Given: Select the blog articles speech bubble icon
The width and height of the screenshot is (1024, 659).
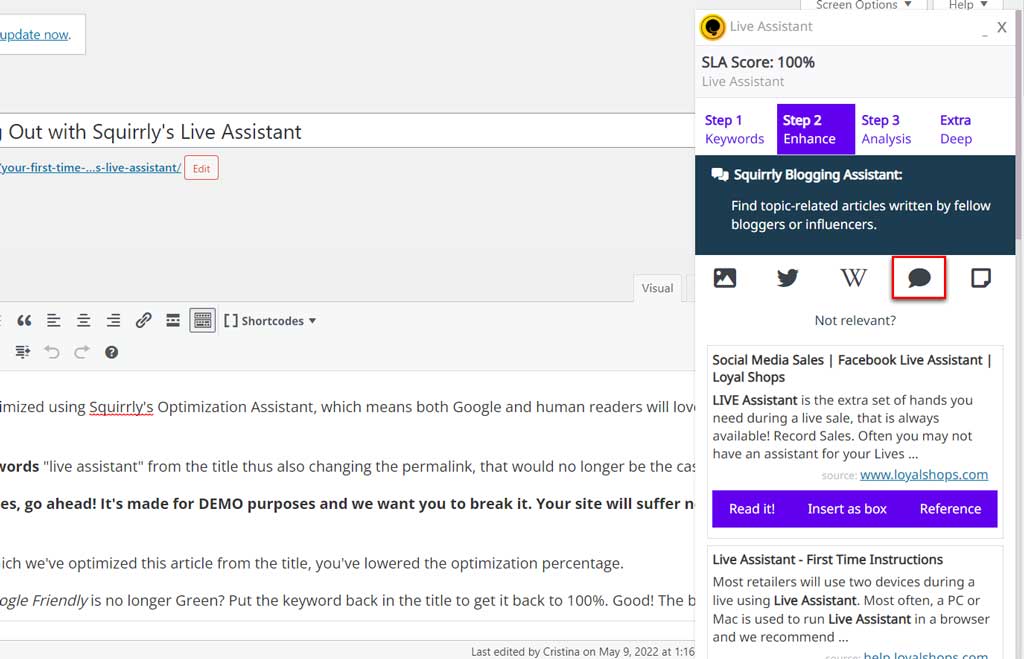Looking at the screenshot, I should click(x=918, y=278).
